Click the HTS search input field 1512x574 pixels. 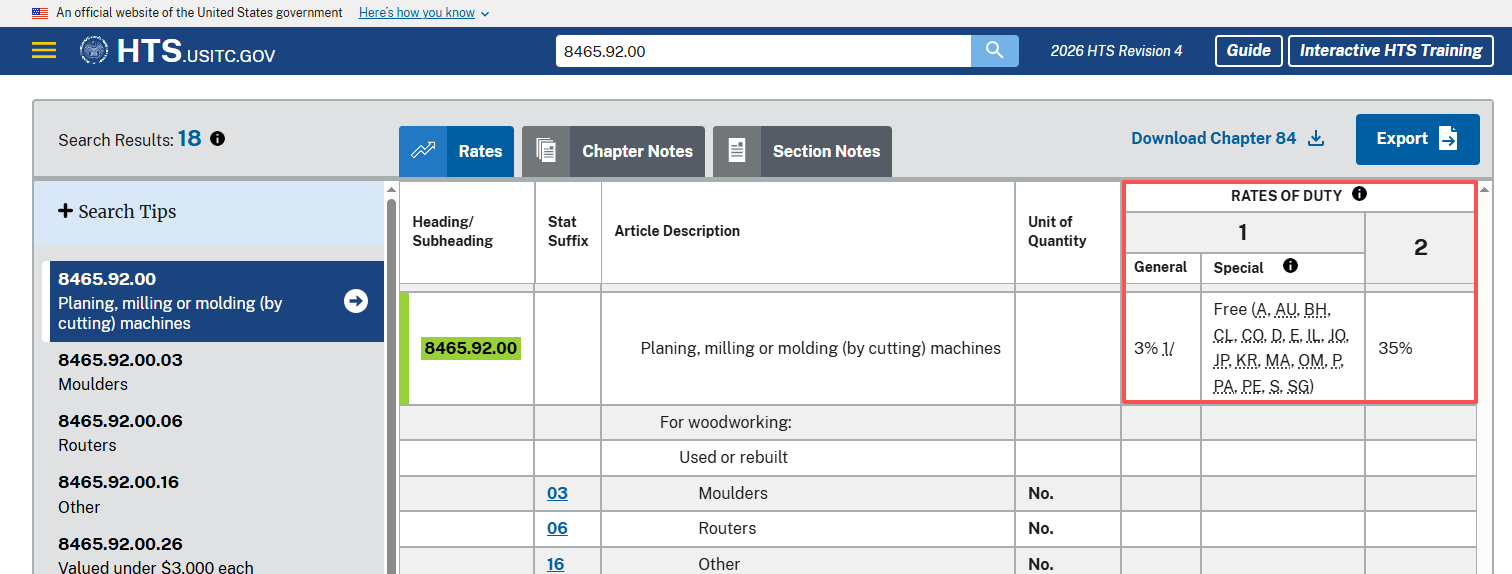coord(762,51)
